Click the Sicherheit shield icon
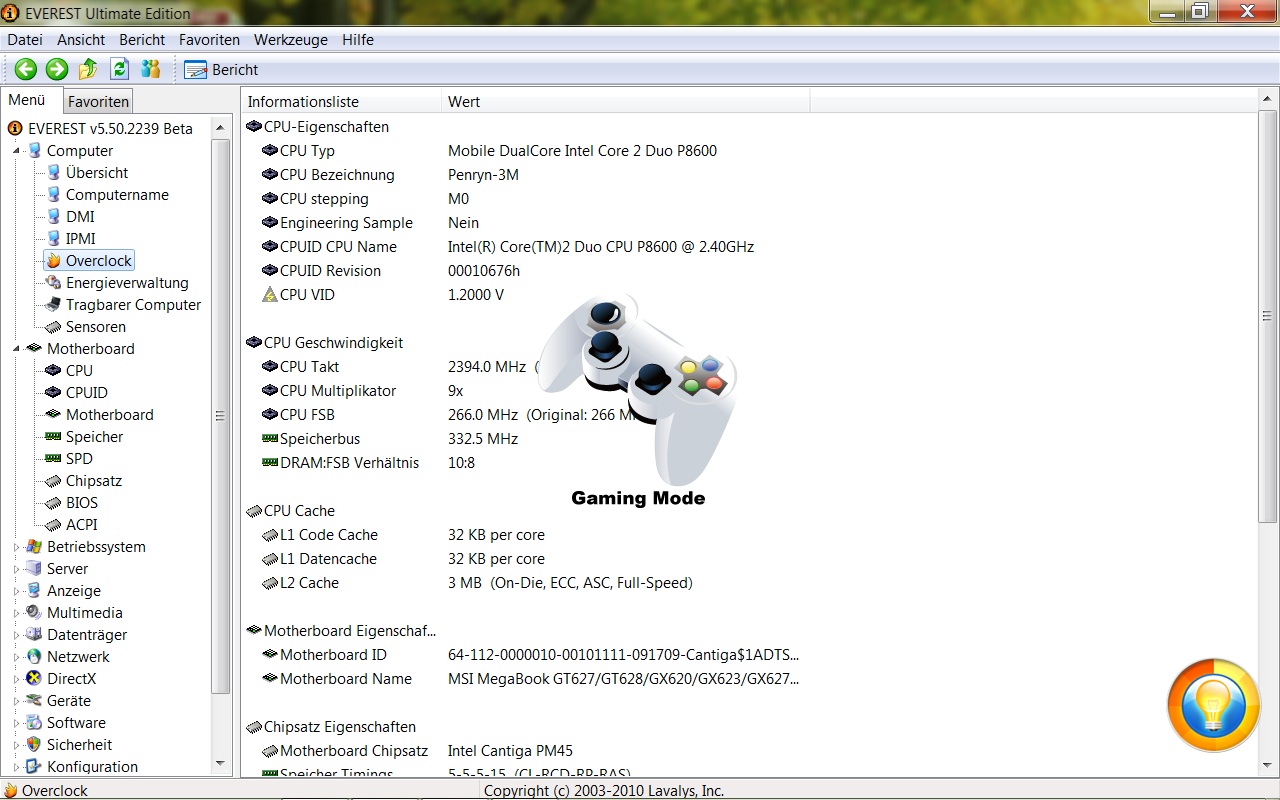Screen dimensions: 1280x800 pos(34,745)
